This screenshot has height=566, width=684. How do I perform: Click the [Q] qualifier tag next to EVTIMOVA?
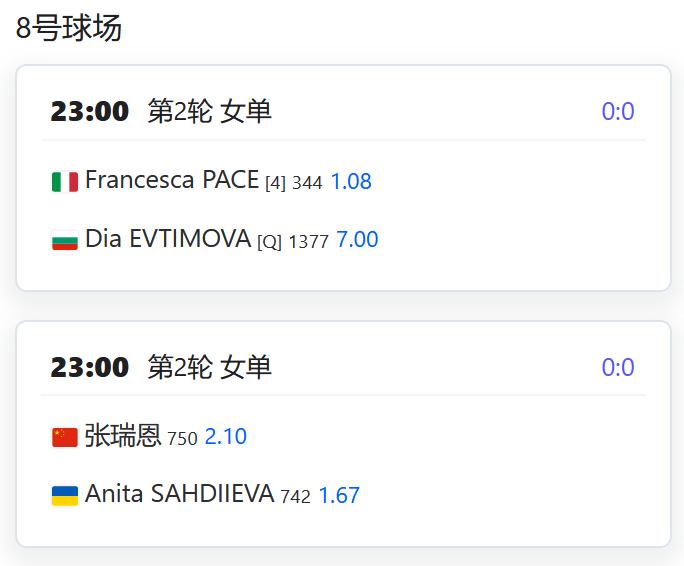[x=270, y=242]
